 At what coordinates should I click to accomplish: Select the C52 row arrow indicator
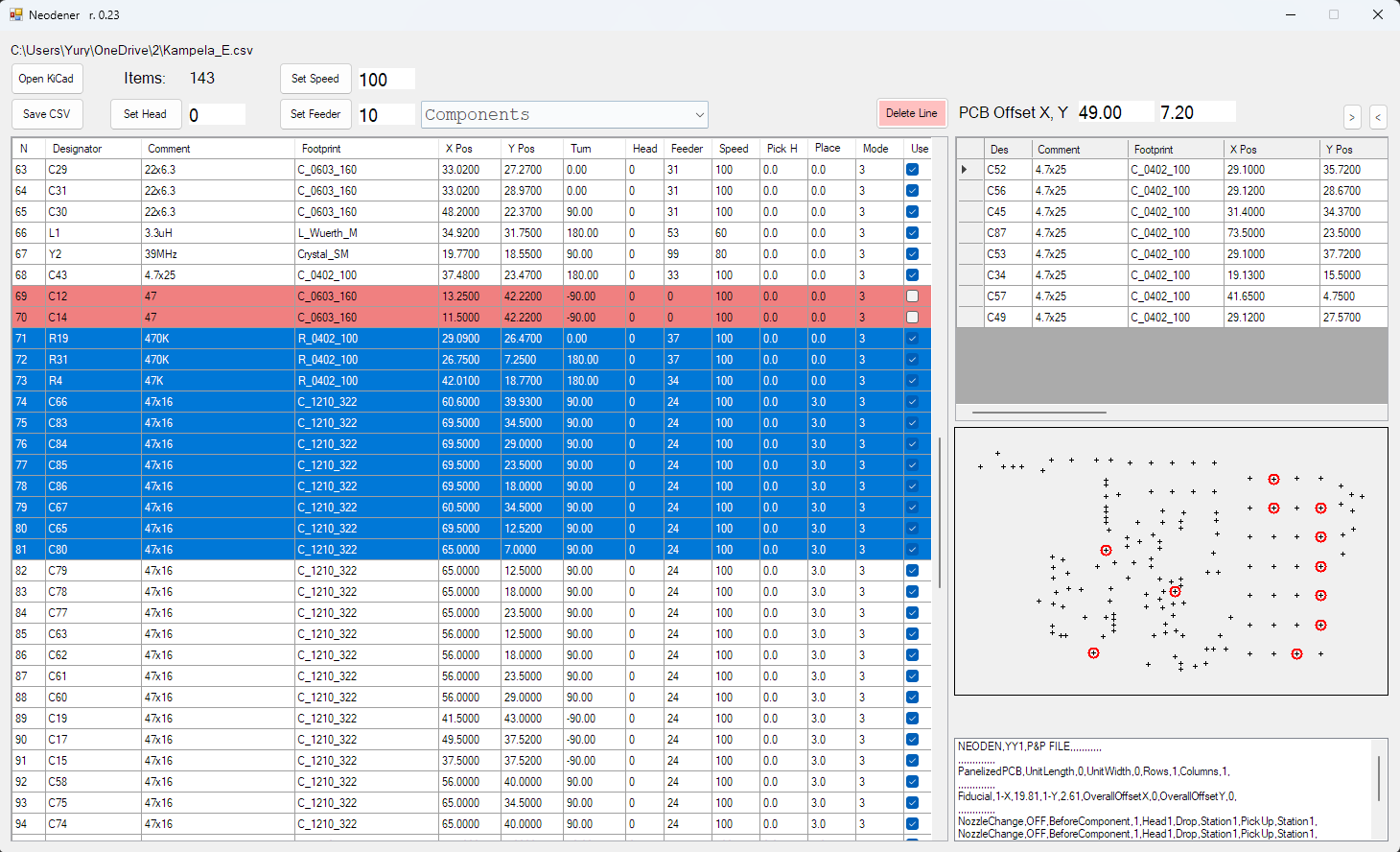tap(965, 170)
